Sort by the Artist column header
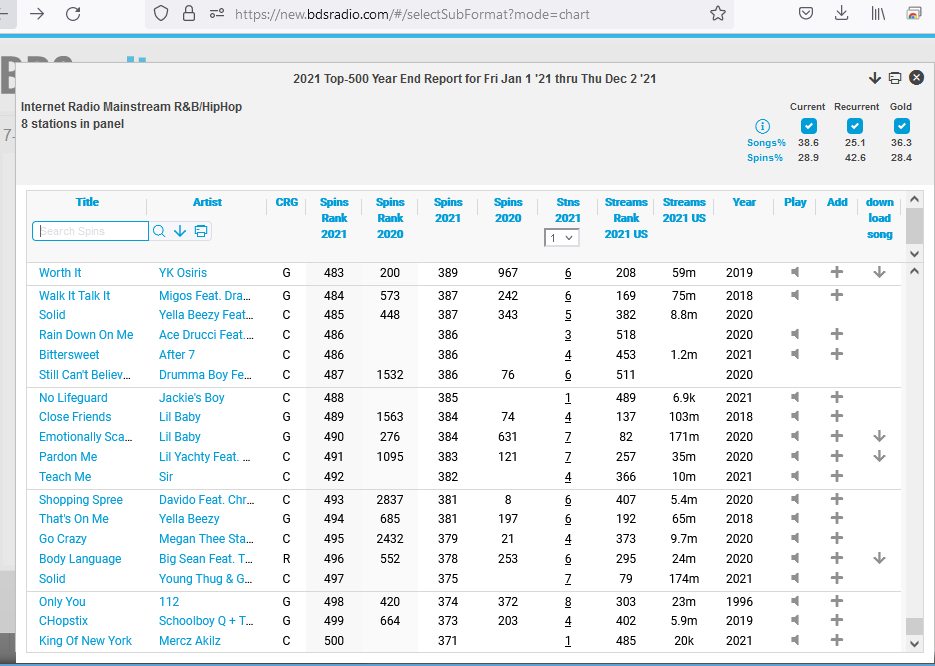The height and width of the screenshot is (666, 935). [x=207, y=202]
